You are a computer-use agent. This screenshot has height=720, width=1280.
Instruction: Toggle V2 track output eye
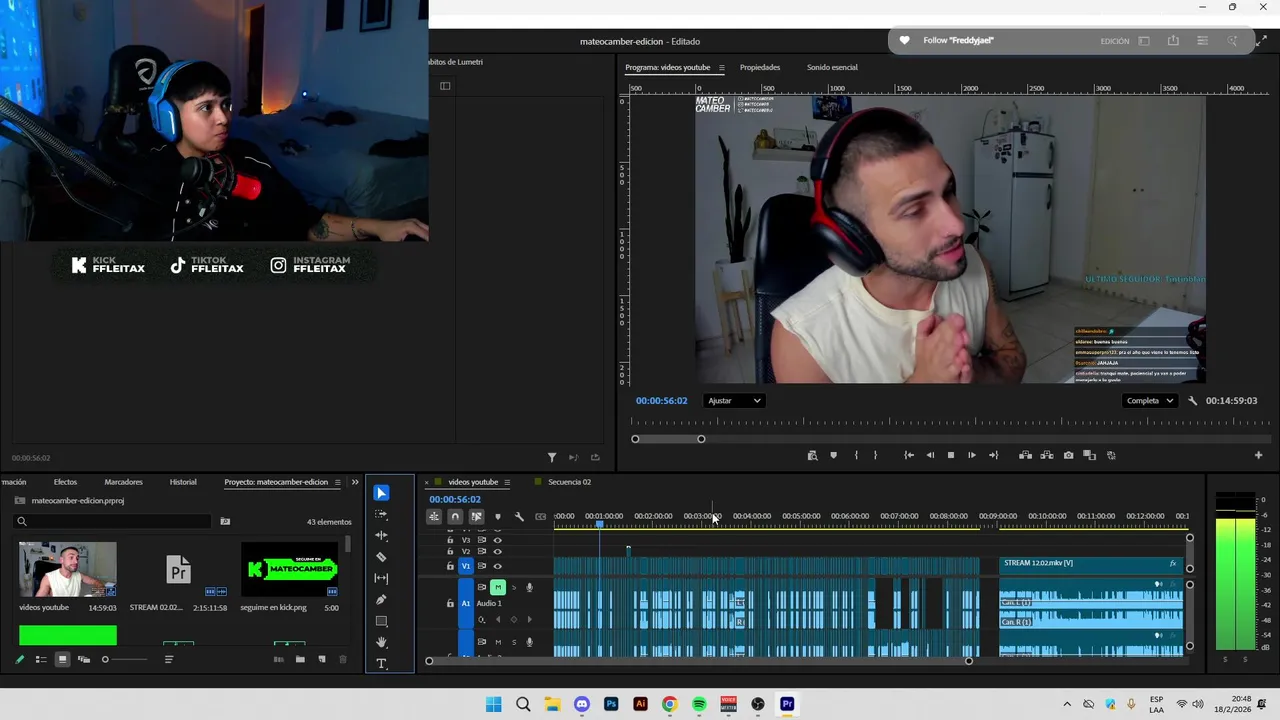point(497,552)
